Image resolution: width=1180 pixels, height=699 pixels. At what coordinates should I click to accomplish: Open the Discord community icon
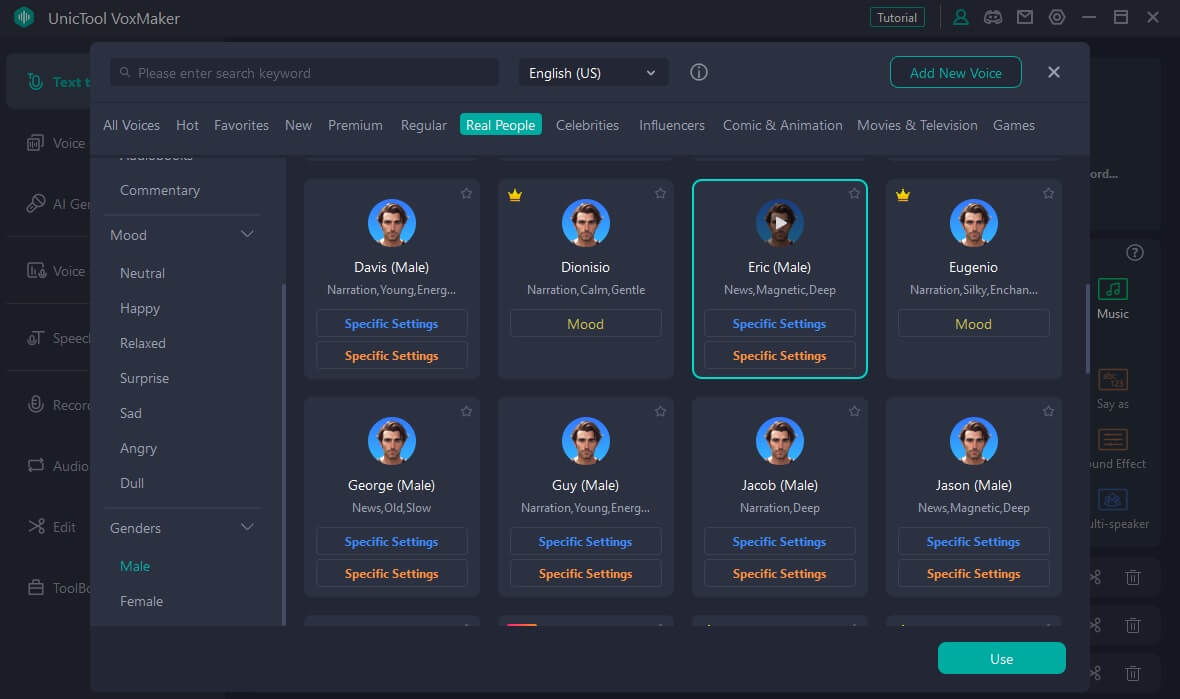tap(992, 18)
